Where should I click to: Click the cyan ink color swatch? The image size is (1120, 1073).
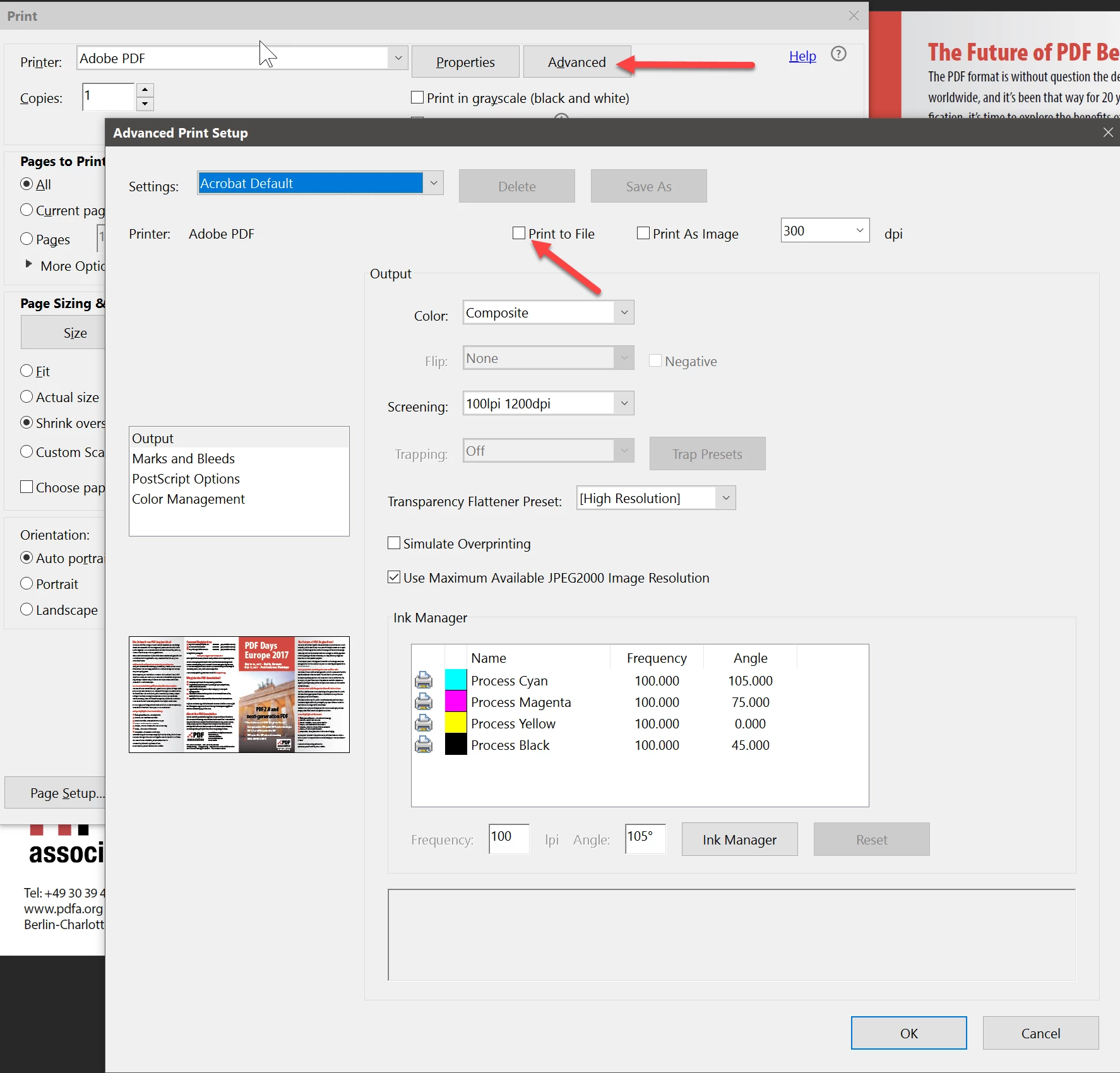(x=456, y=680)
